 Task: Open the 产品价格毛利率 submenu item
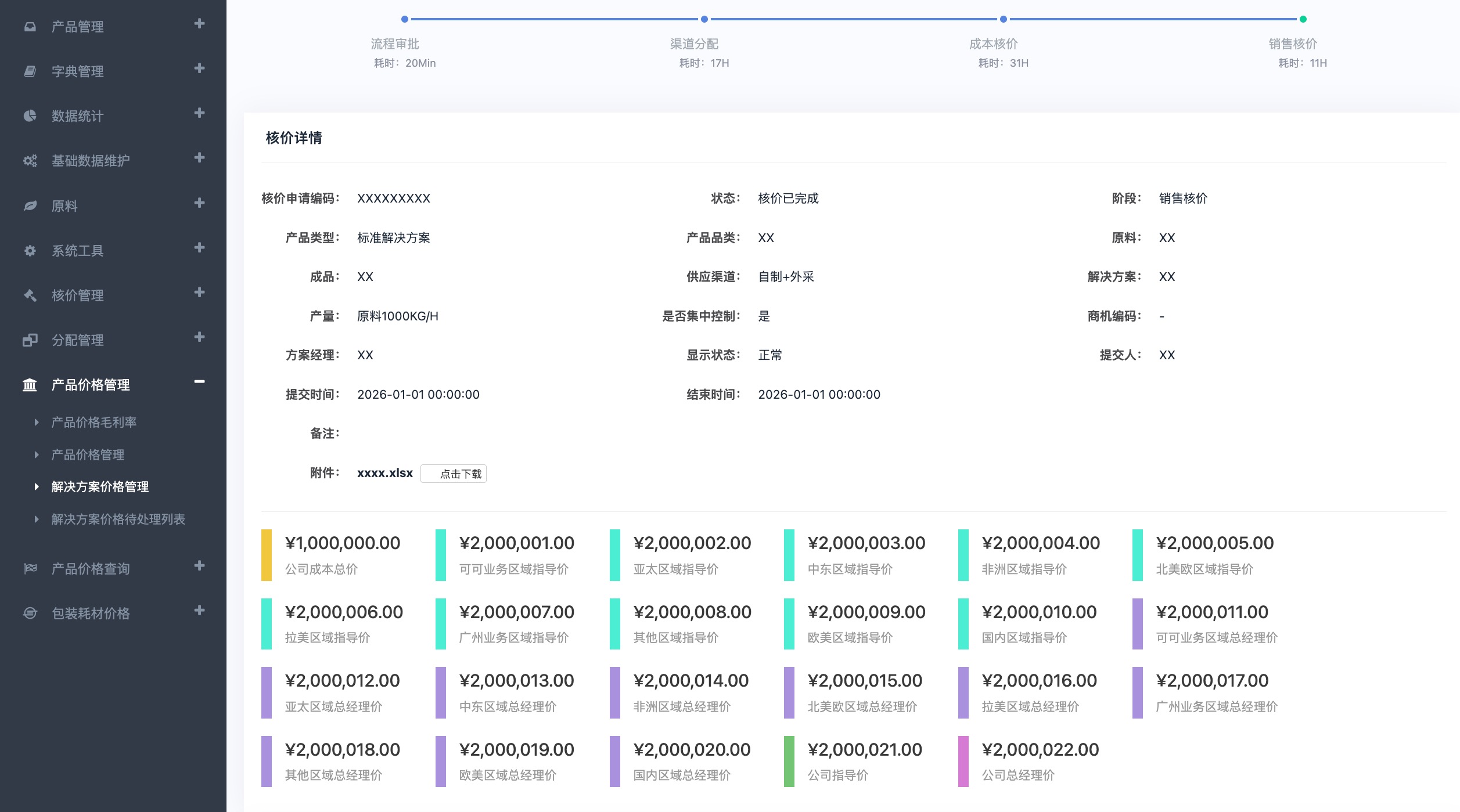94,423
